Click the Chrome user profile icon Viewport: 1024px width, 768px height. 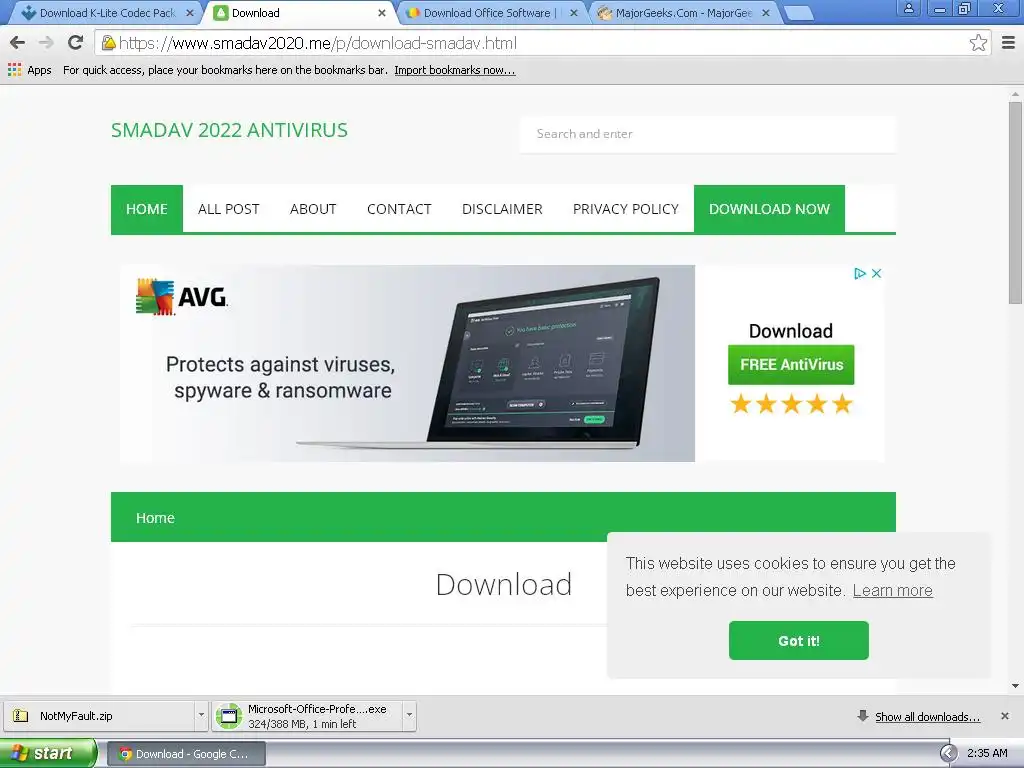click(908, 8)
